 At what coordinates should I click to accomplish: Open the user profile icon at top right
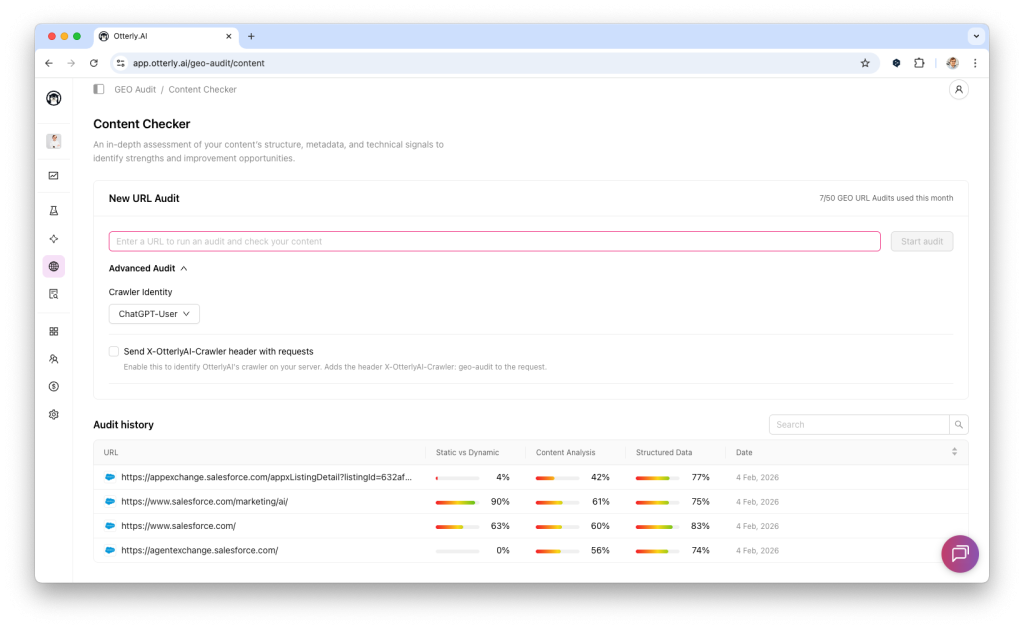click(958, 89)
